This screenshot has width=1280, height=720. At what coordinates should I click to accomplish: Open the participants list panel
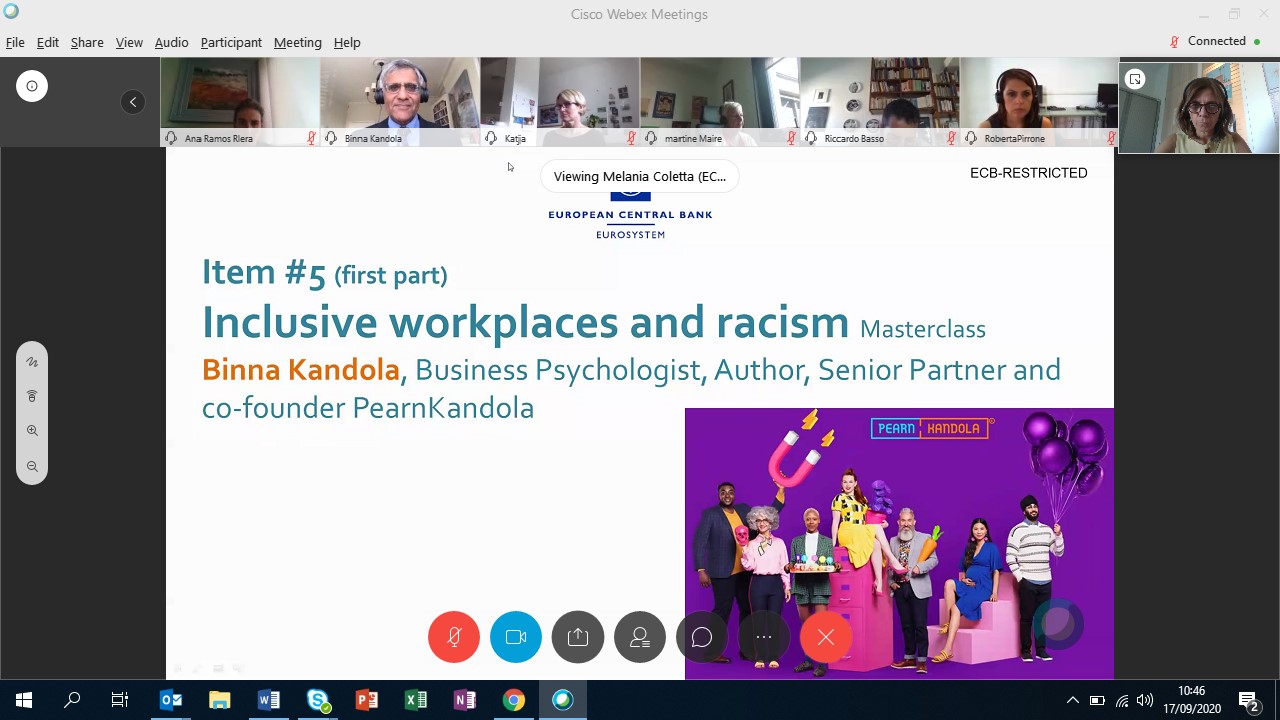640,637
